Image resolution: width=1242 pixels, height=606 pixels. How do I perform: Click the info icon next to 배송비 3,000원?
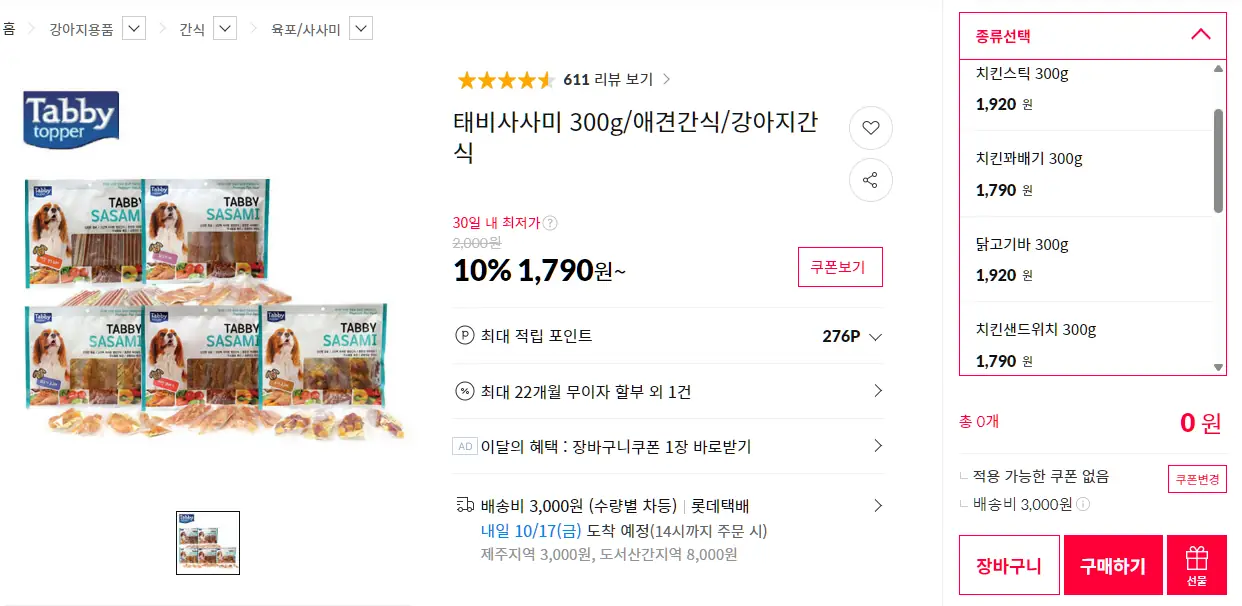click(1083, 505)
